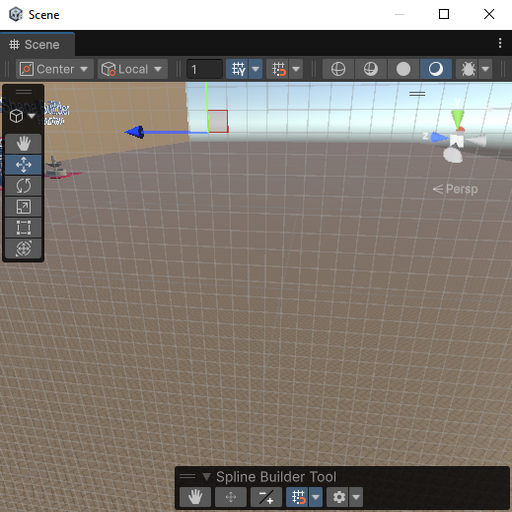Select shaded wireframe draw mode
Image resolution: width=512 pixels, height=512 pixels.
point(371,69)
